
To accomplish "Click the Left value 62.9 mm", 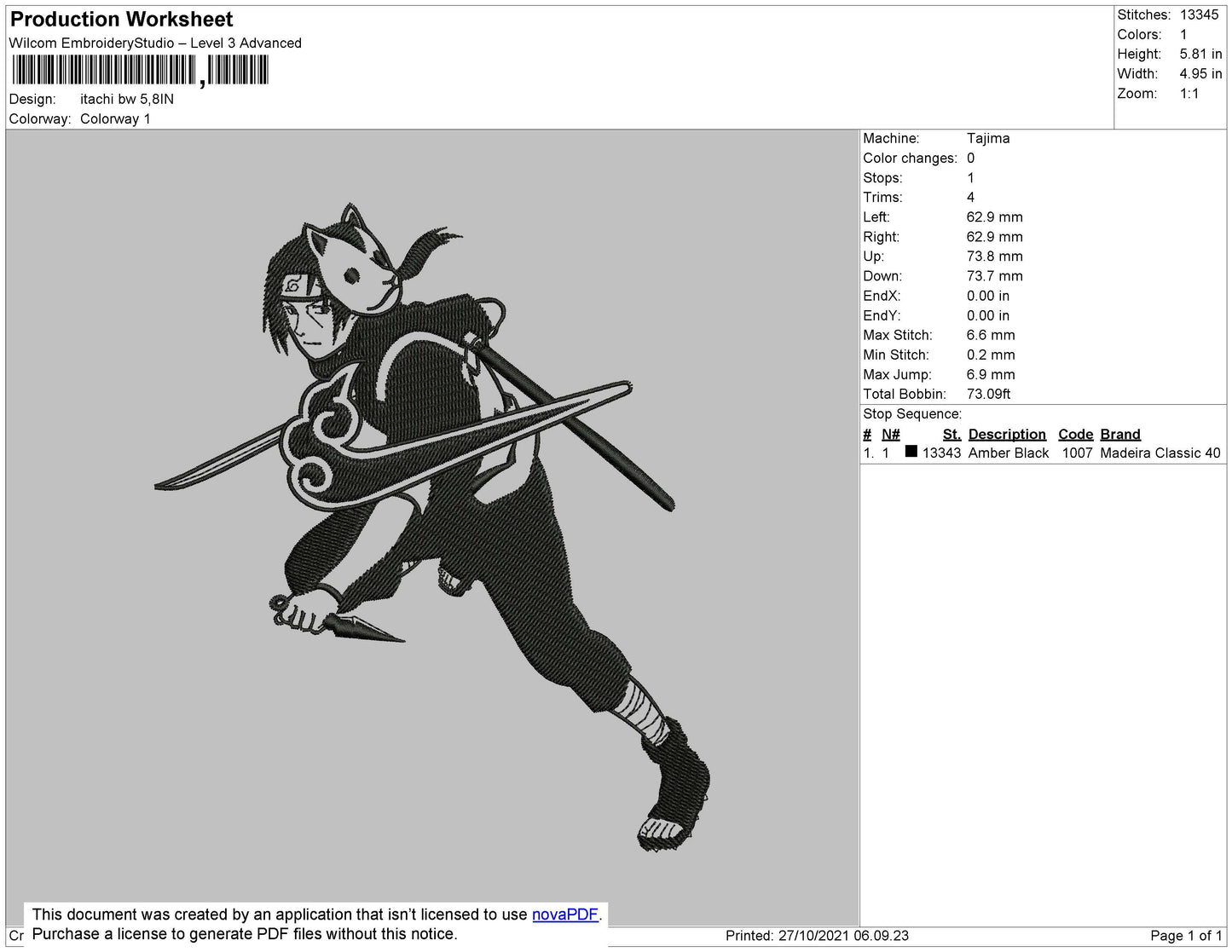I will click(994, 216).
